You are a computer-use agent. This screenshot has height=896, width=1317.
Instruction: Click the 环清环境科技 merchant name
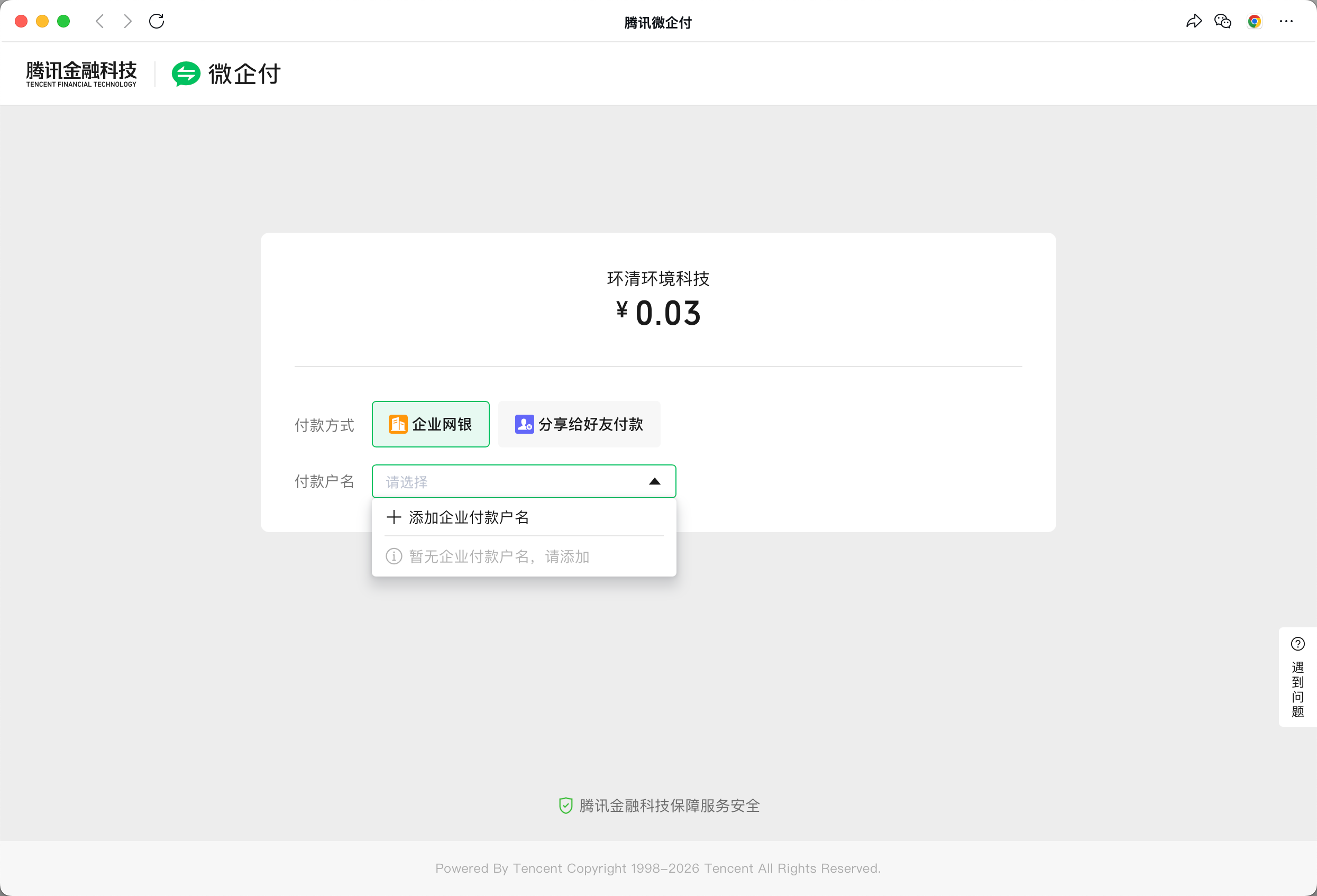[x=658, y=278]
